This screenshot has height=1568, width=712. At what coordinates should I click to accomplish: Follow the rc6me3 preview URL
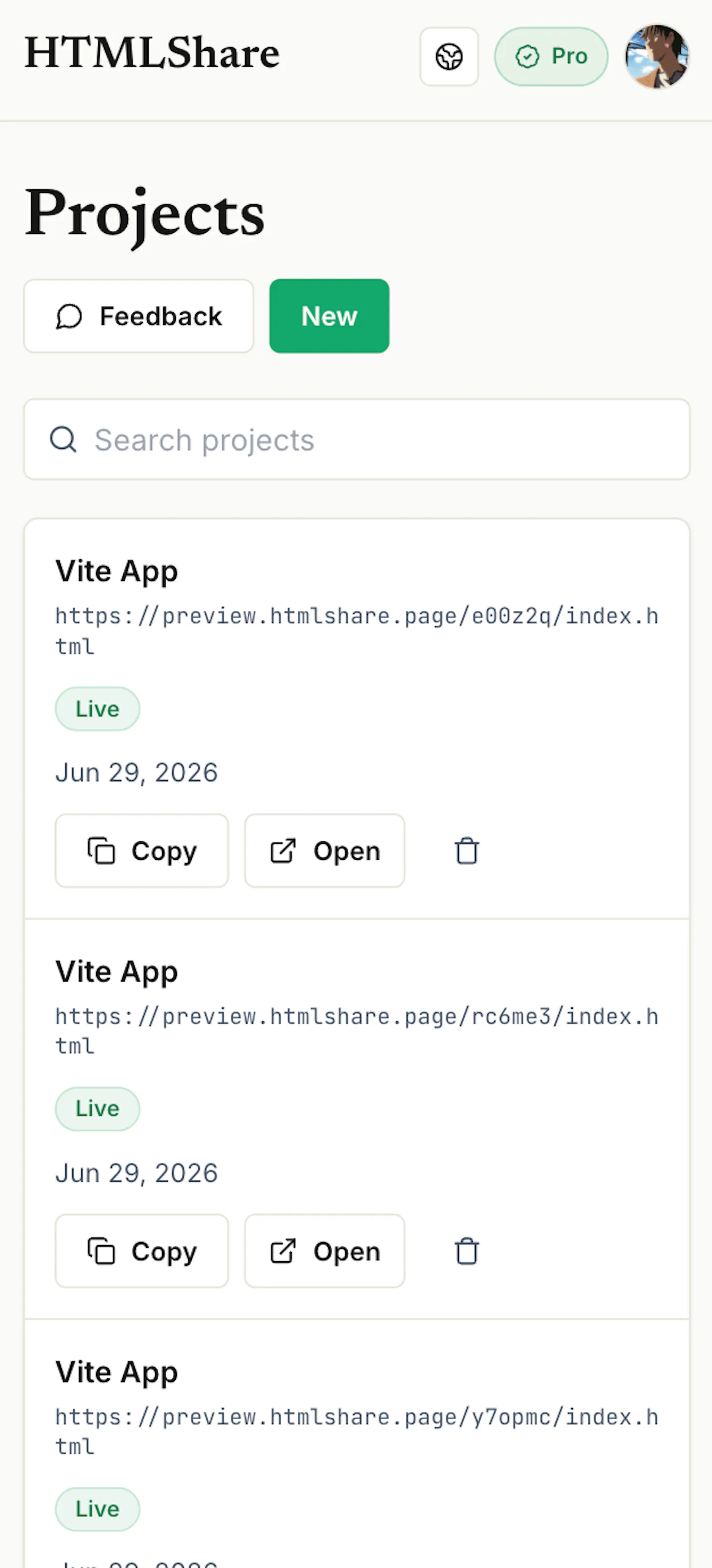[356, 1031]
